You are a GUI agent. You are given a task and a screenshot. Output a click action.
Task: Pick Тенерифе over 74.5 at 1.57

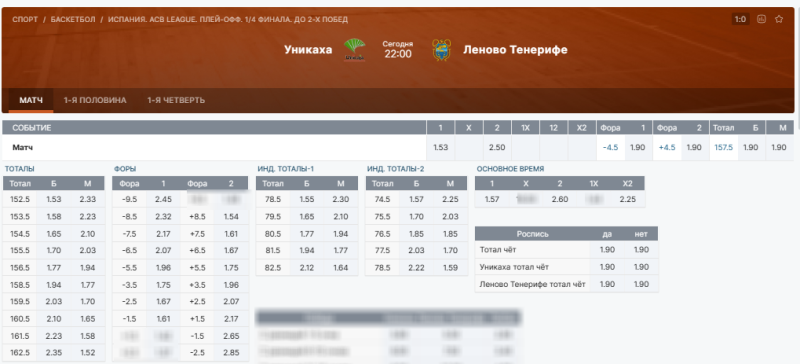point(416,199)
